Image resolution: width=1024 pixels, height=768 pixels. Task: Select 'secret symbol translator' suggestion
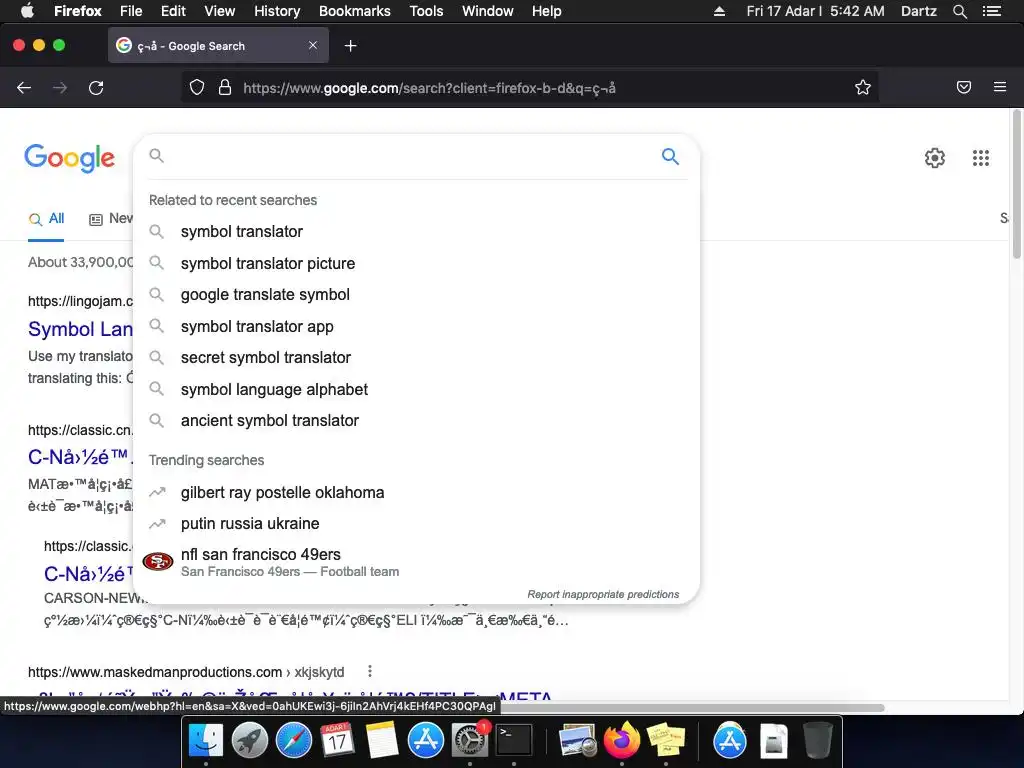416,358
